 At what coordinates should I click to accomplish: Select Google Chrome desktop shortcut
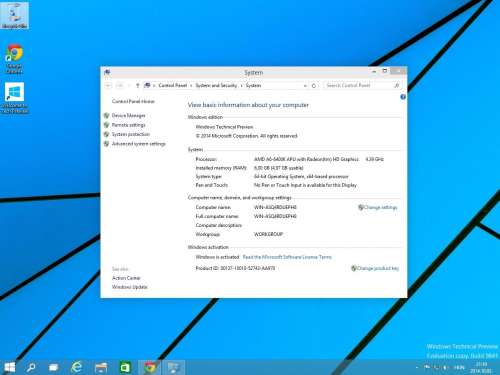point(14,58)
